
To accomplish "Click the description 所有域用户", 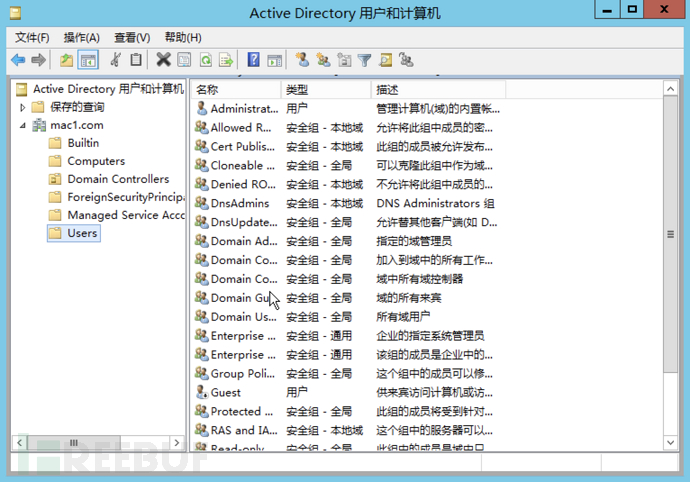I will [403, 317].
